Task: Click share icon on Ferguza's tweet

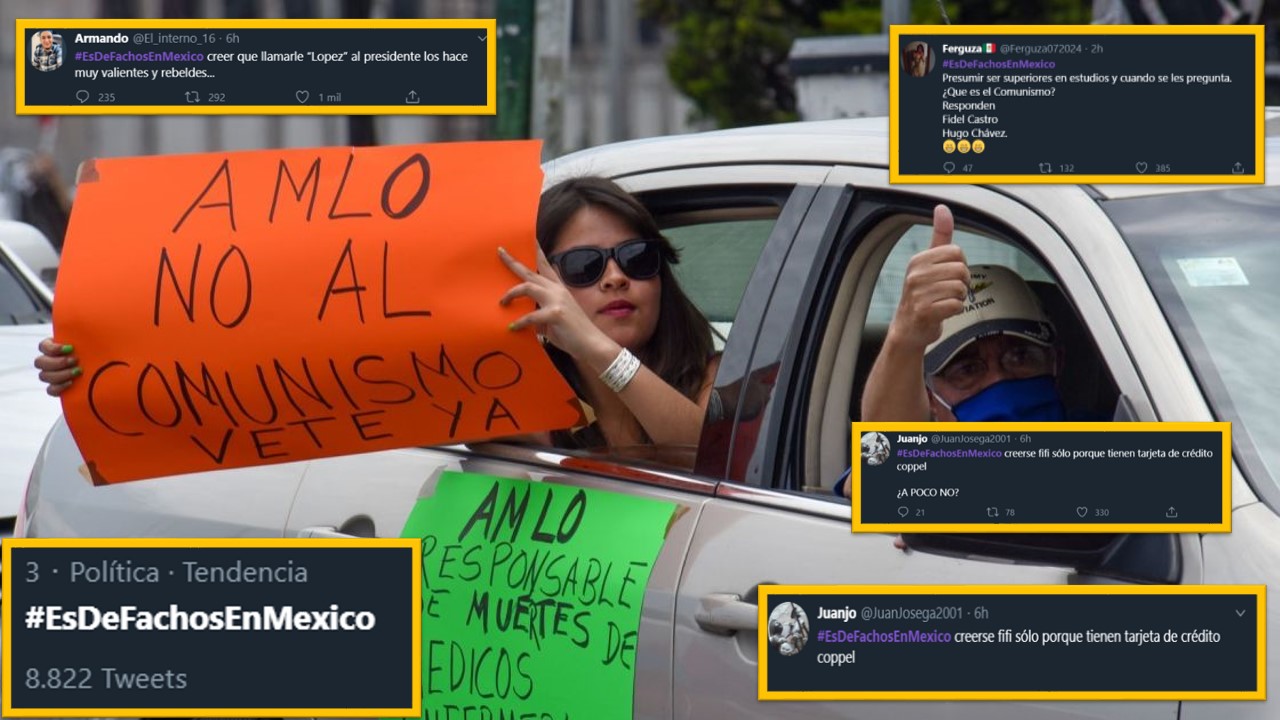Action: click(1238, 168)
